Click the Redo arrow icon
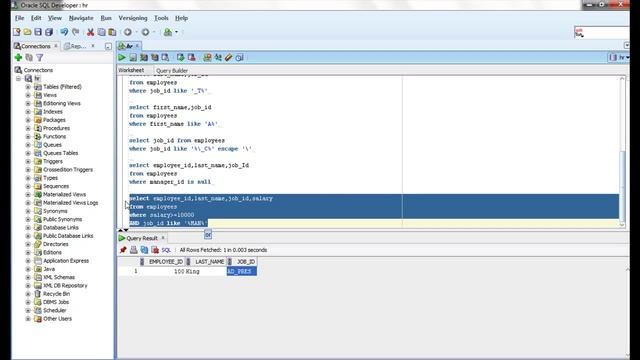This screenshot has height=360, width=640. tap(76, 32)
